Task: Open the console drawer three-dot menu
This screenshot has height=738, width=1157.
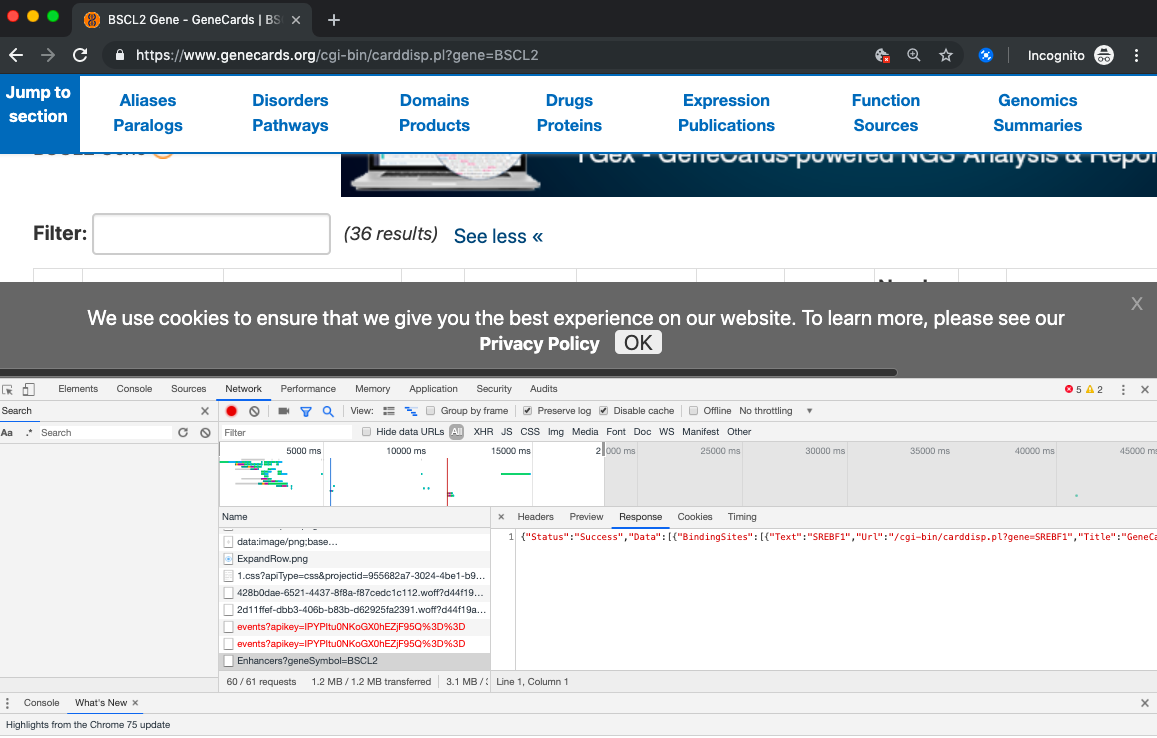Action: point(7,703)
